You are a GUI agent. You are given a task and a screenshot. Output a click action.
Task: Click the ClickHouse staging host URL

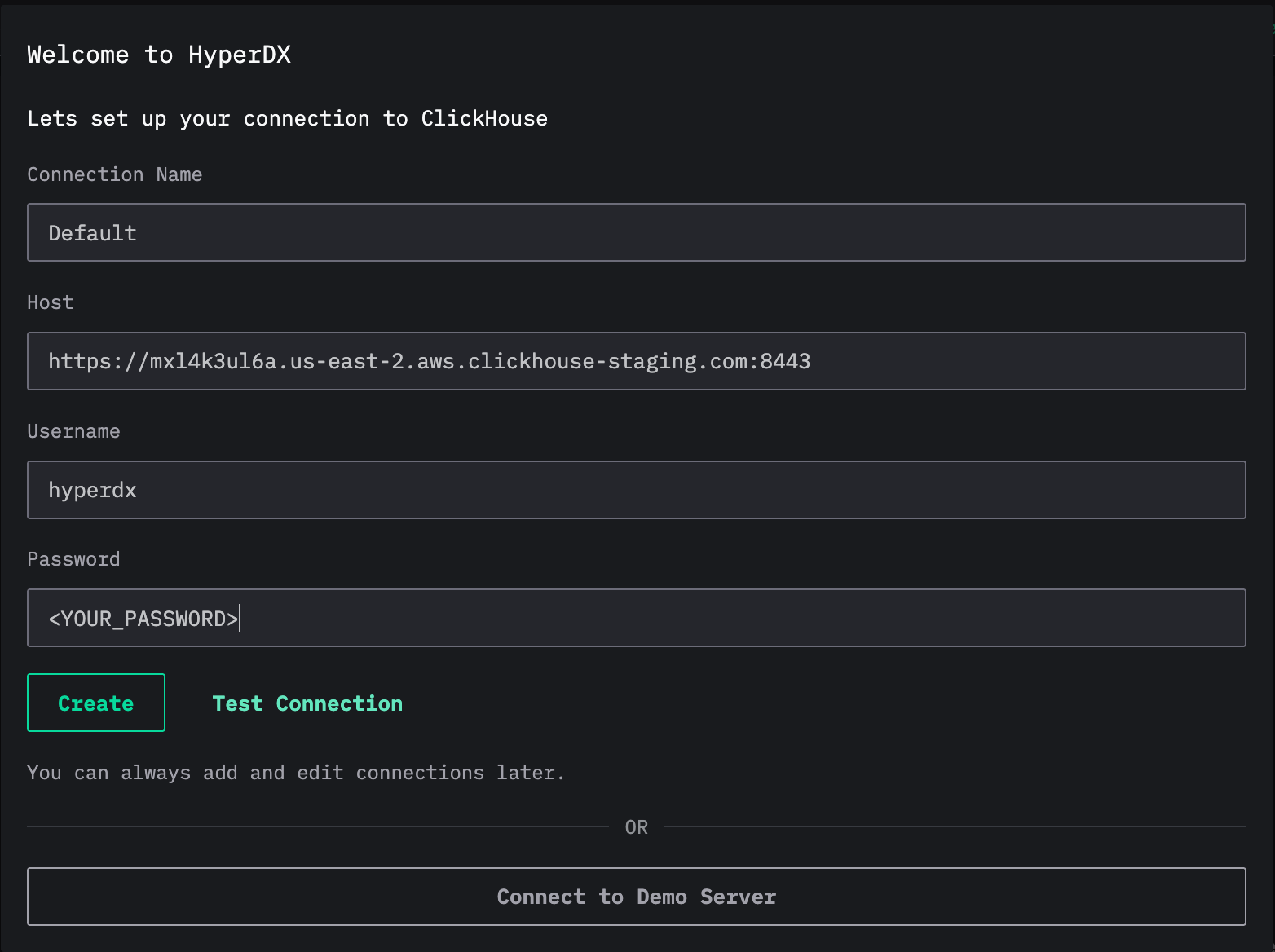point(430,361)
